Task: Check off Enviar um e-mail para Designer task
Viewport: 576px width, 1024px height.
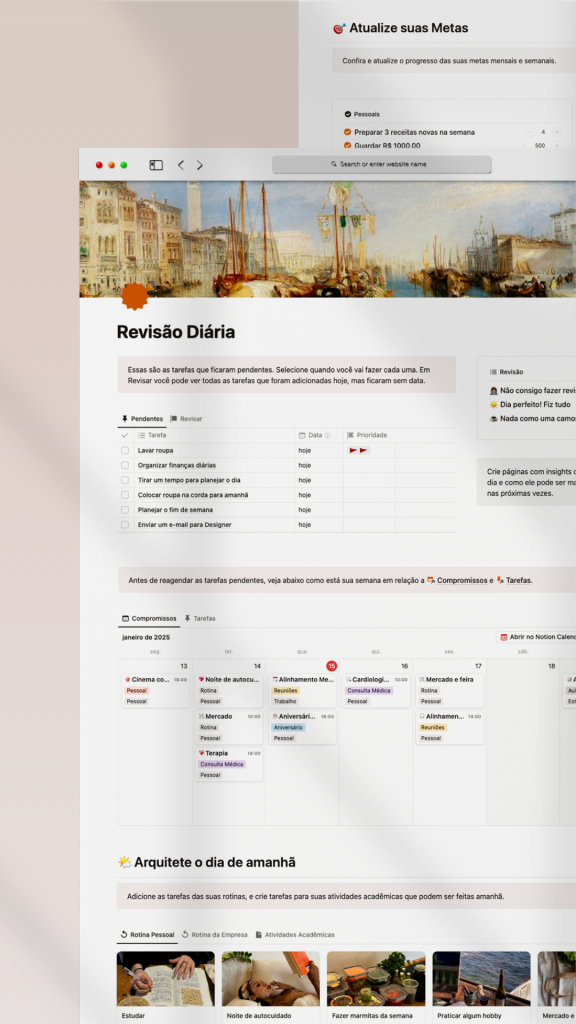Action: click(x=125, y=524)
